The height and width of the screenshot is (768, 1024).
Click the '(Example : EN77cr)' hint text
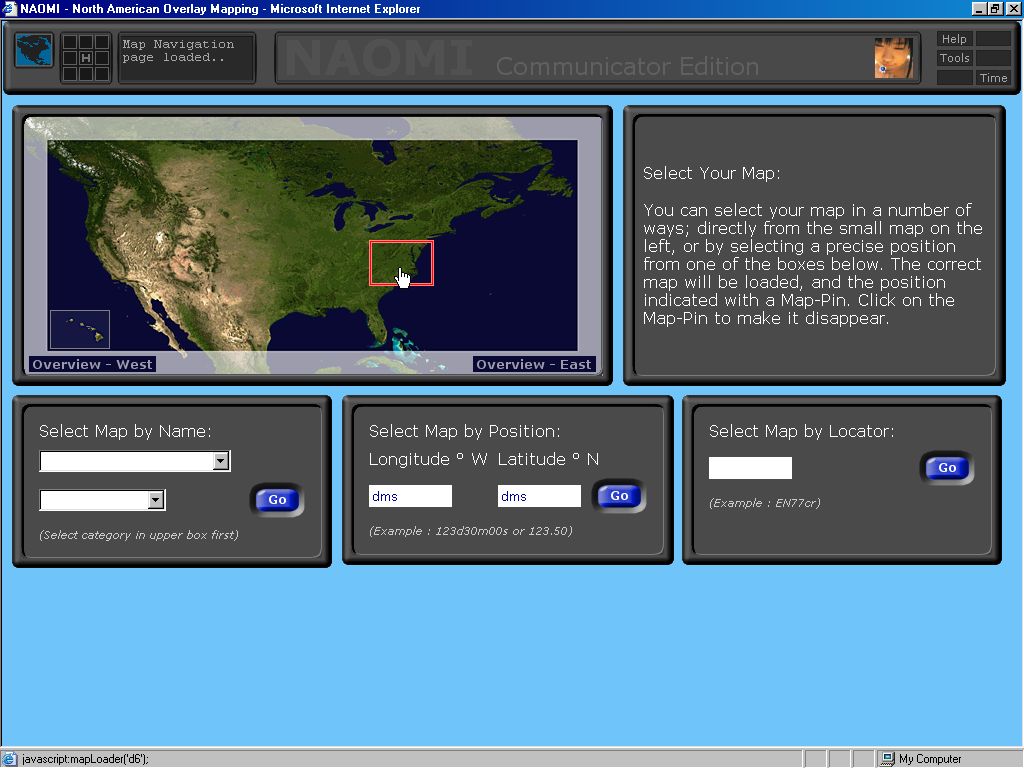point(765,503)
